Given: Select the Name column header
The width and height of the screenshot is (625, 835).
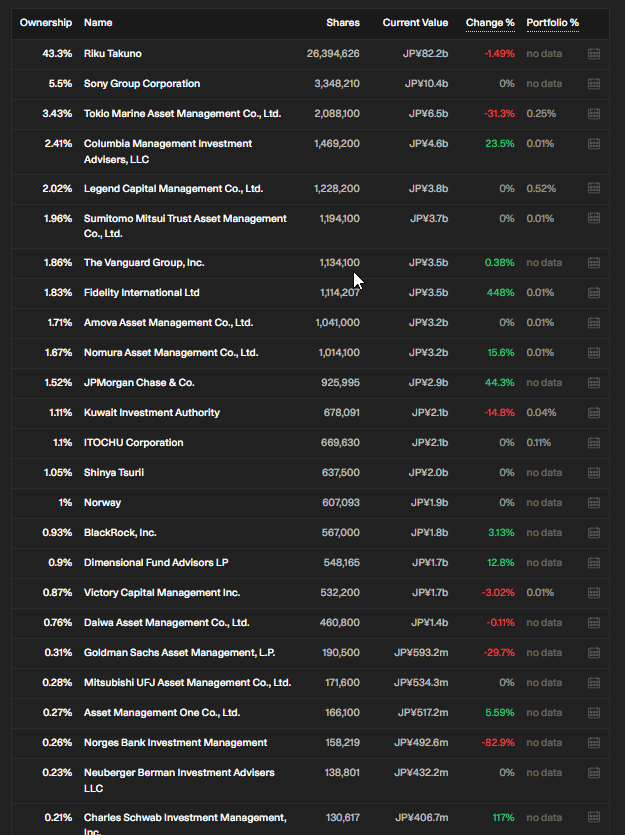Looking at the screenshot, I should point(98,23).
